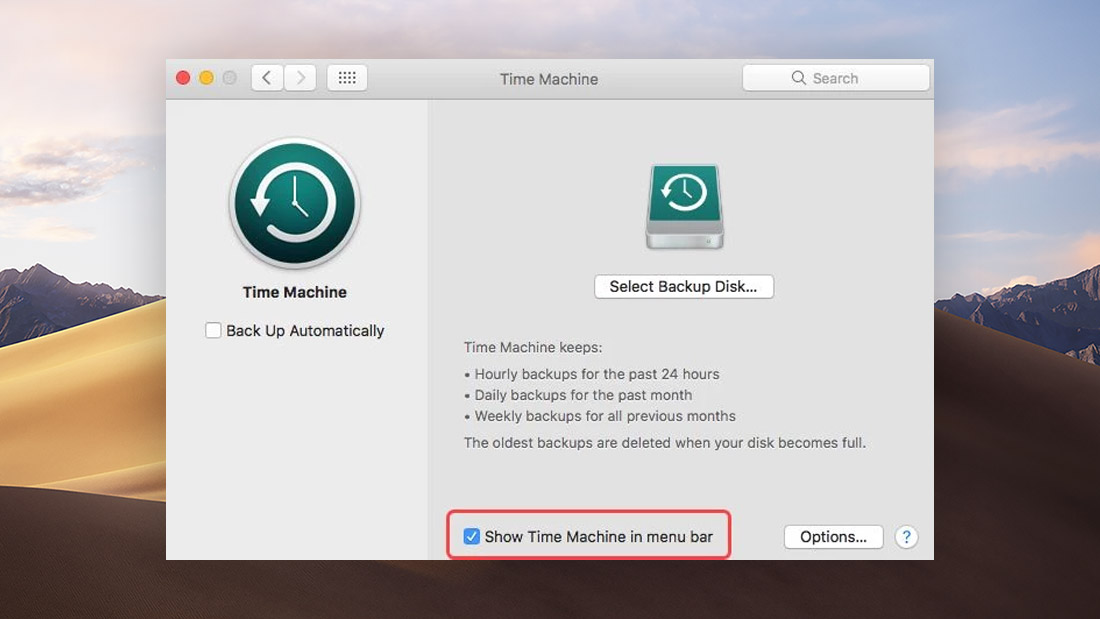Click Select Backup Disk button
This screenshot has width=1100, height=619.
pyautogui.click(x=684, y=286)
